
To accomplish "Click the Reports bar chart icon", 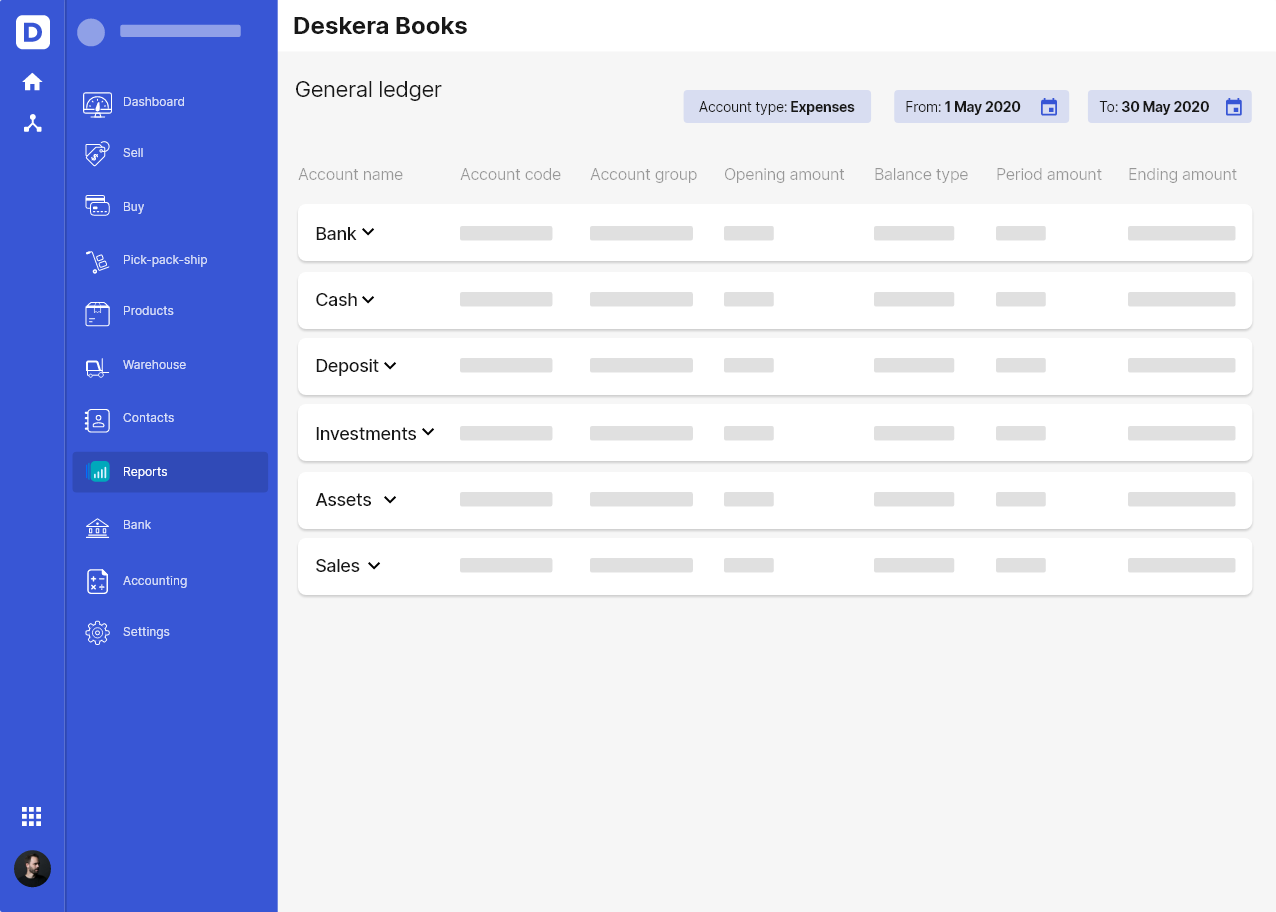I will coord(97,472).
